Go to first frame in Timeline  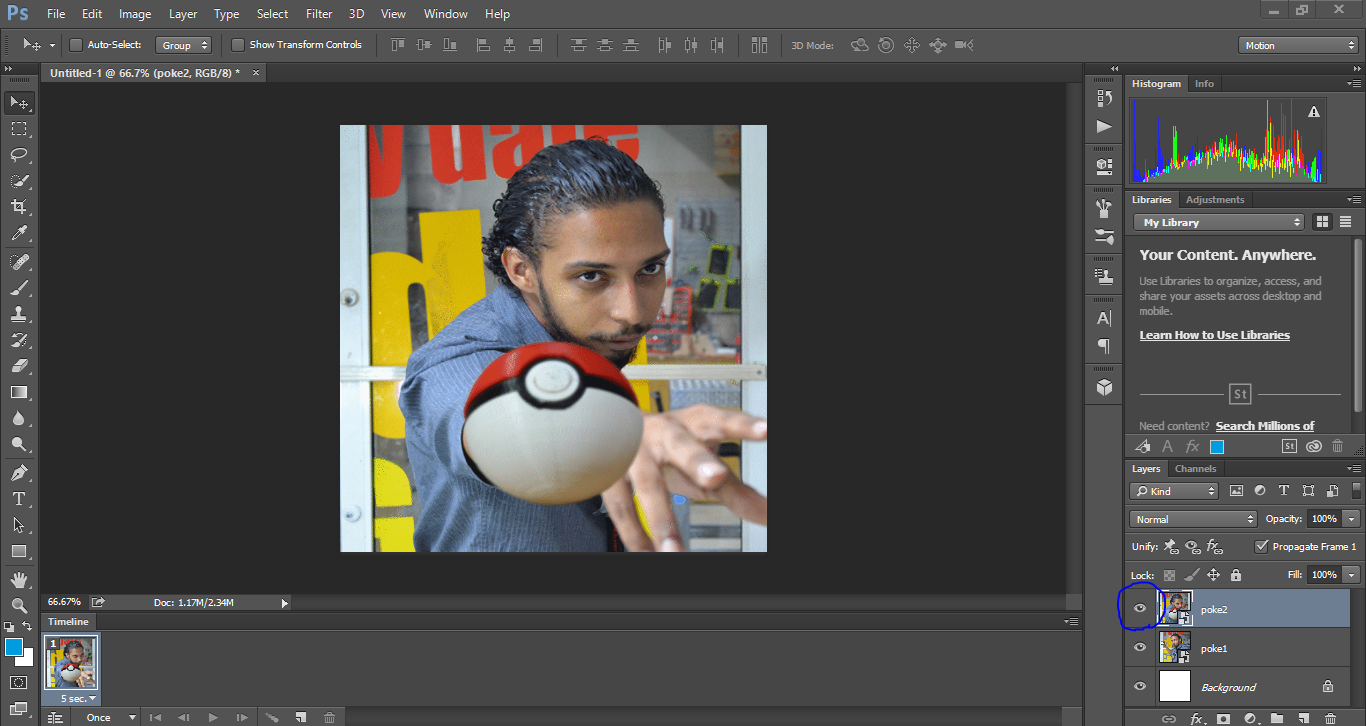pos(155,718)
